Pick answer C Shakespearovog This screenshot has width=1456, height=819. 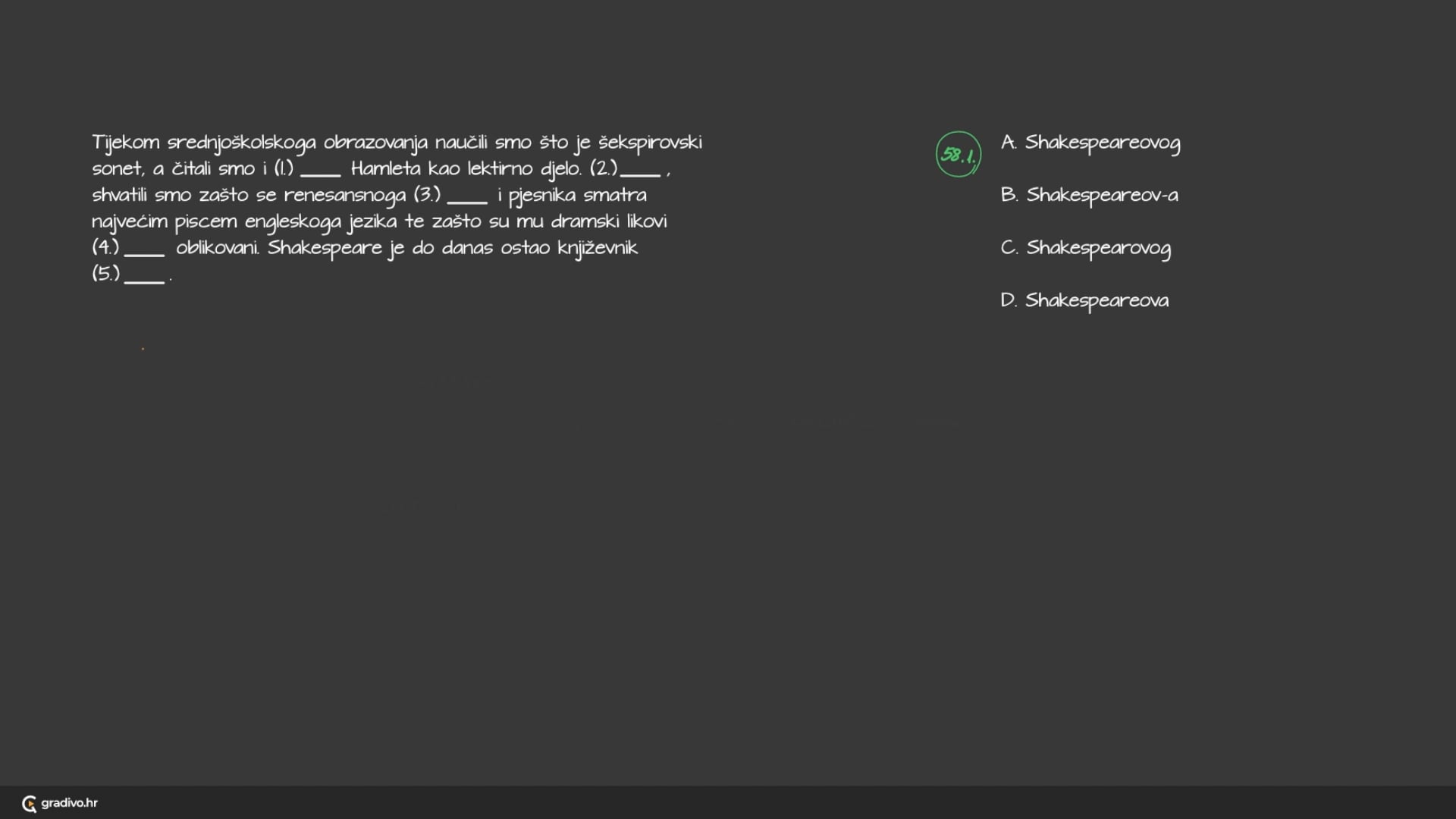pos(1086,249)
